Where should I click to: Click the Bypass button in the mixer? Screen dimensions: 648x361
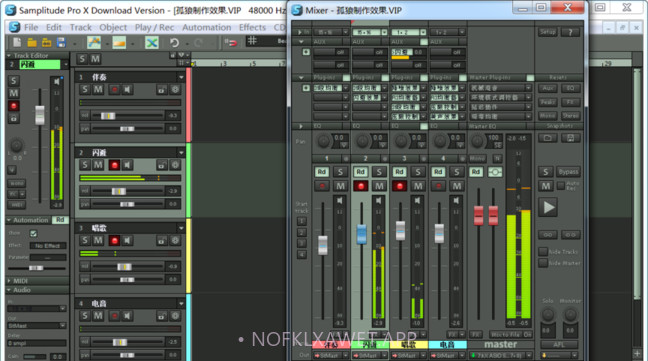click(568, 172)
